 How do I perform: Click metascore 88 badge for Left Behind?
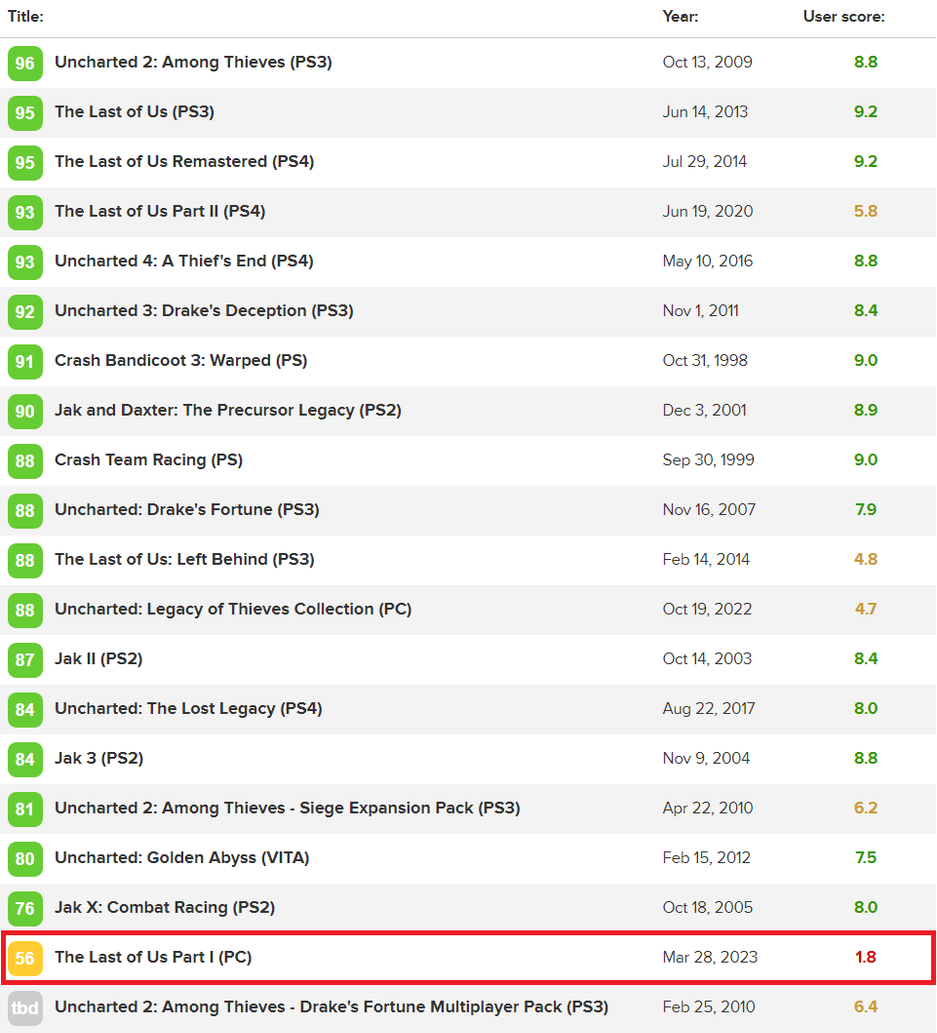tap(25, 561)
